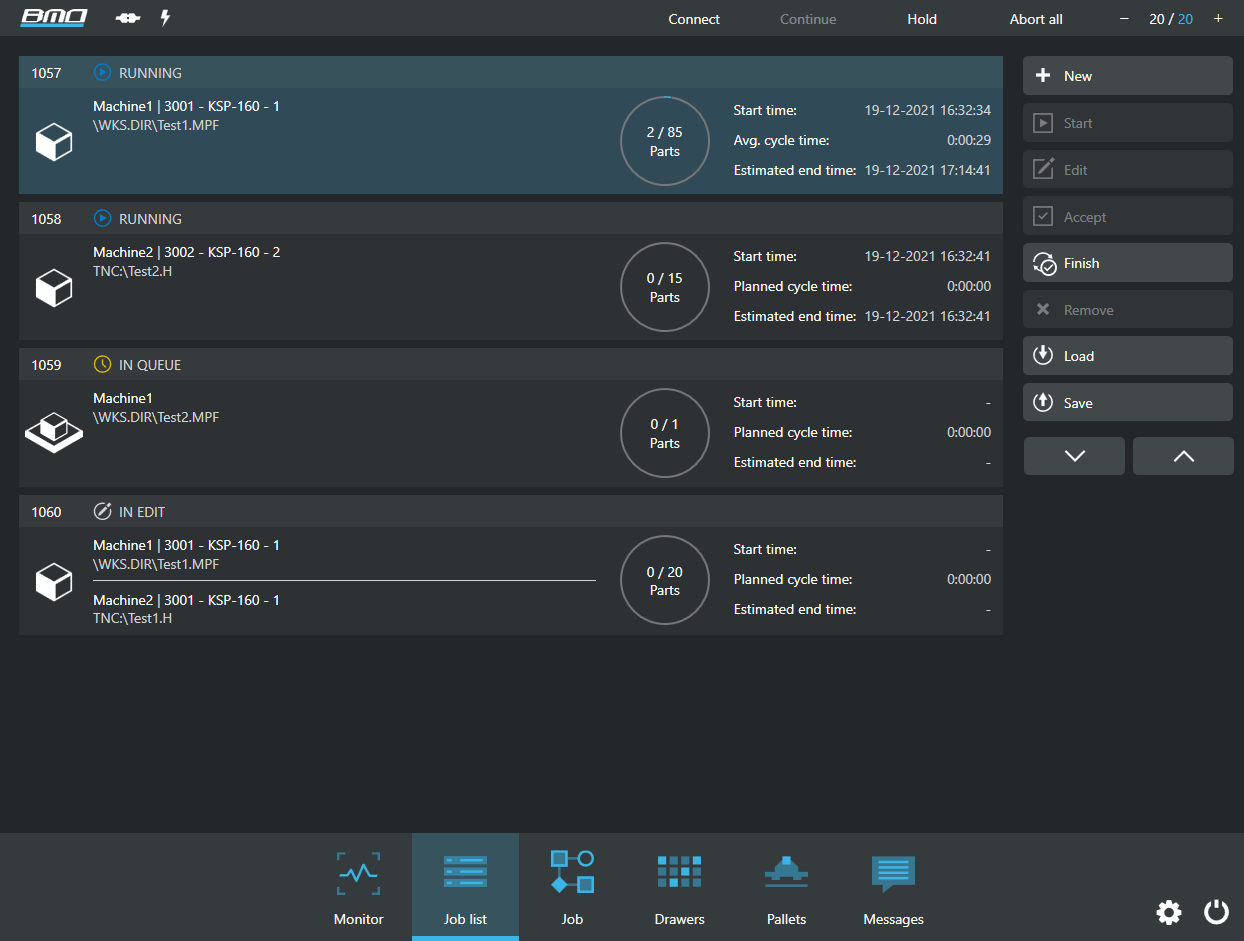This screenshot has width=1244, height=941.
Task: Open the Drawers tab
Action: pyautogui.click(x=679, y=887)
